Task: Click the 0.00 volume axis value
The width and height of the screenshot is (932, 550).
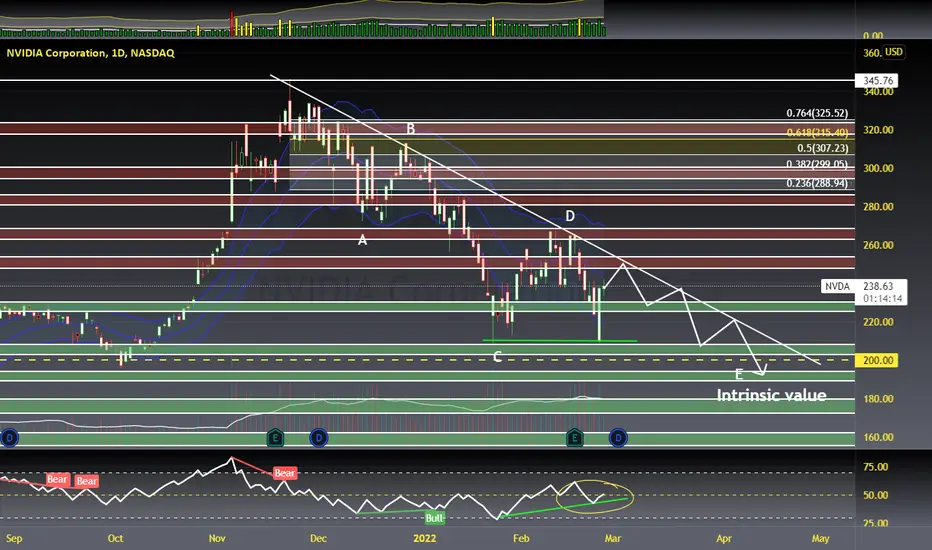Action: 873,36
